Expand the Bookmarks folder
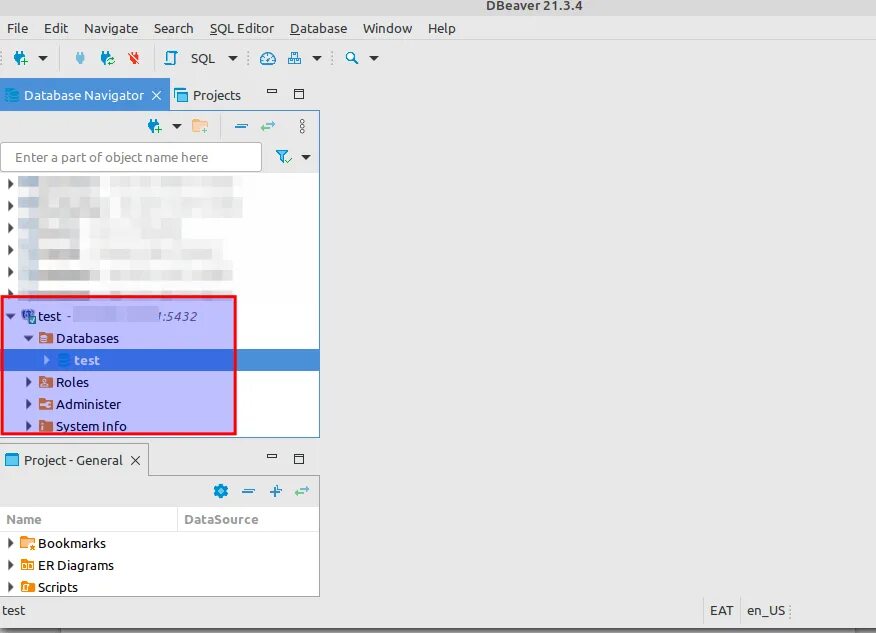 point(10,543)
